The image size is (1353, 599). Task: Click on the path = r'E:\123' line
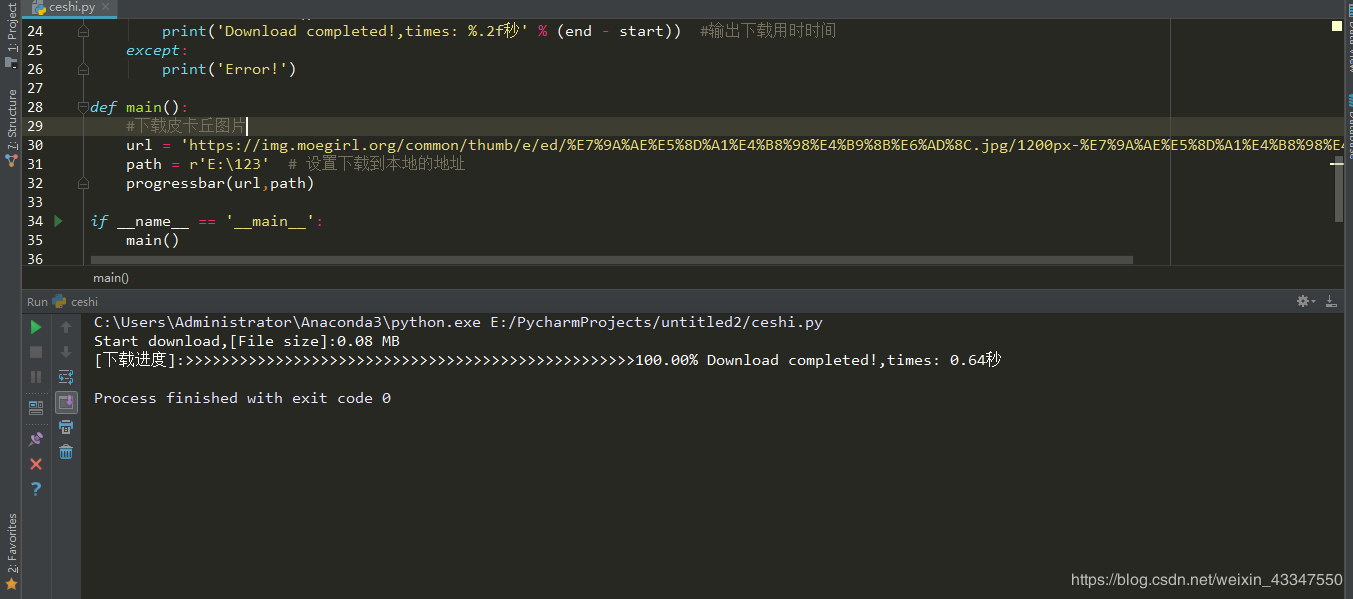click(x=197, y=164)
